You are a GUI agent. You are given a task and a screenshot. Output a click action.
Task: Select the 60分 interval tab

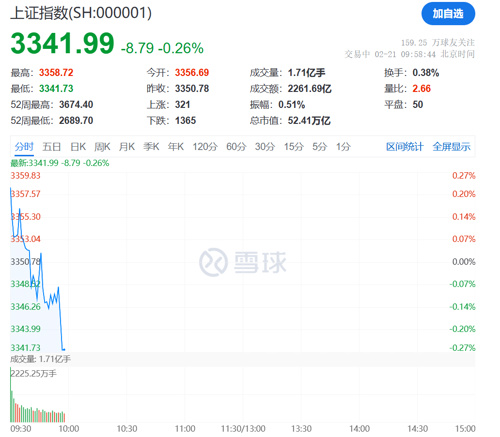(236, 147)
